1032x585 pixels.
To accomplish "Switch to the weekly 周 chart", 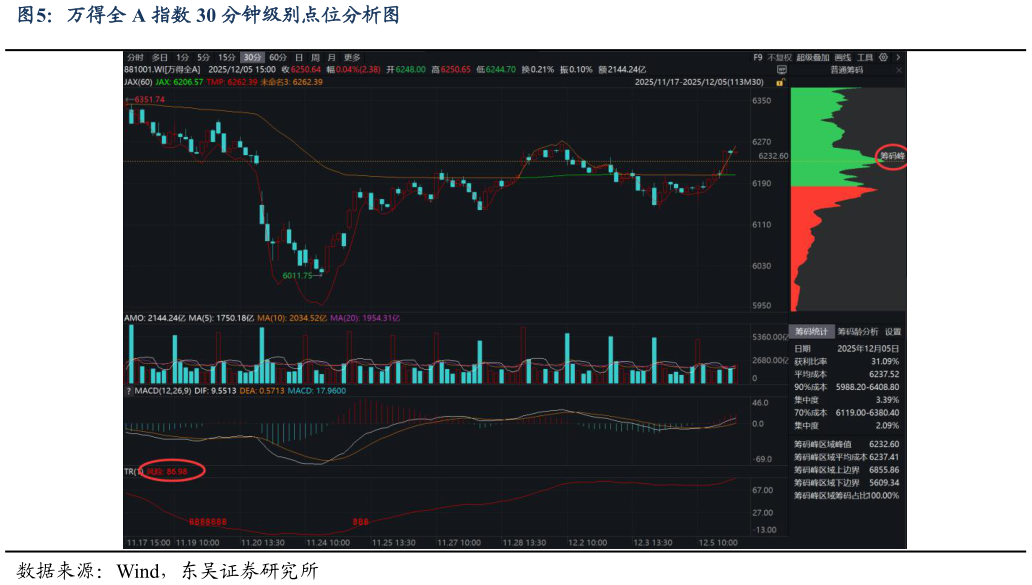I will [315, 57].
